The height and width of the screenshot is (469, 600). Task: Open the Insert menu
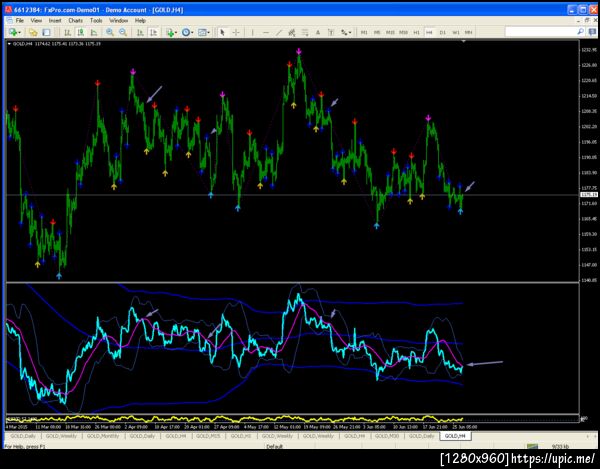(55, 21)
